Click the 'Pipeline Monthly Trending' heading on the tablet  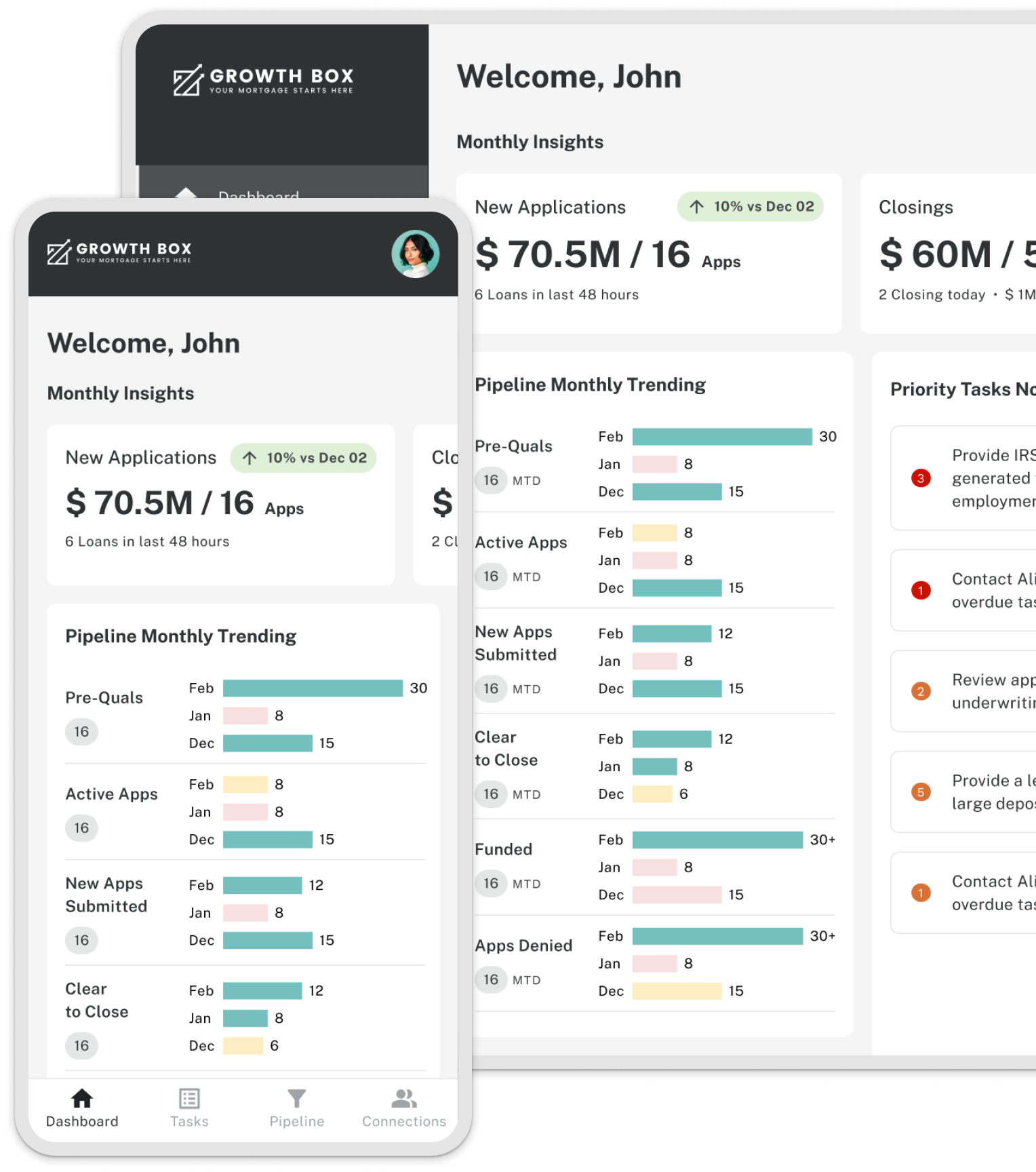[590, 385]
